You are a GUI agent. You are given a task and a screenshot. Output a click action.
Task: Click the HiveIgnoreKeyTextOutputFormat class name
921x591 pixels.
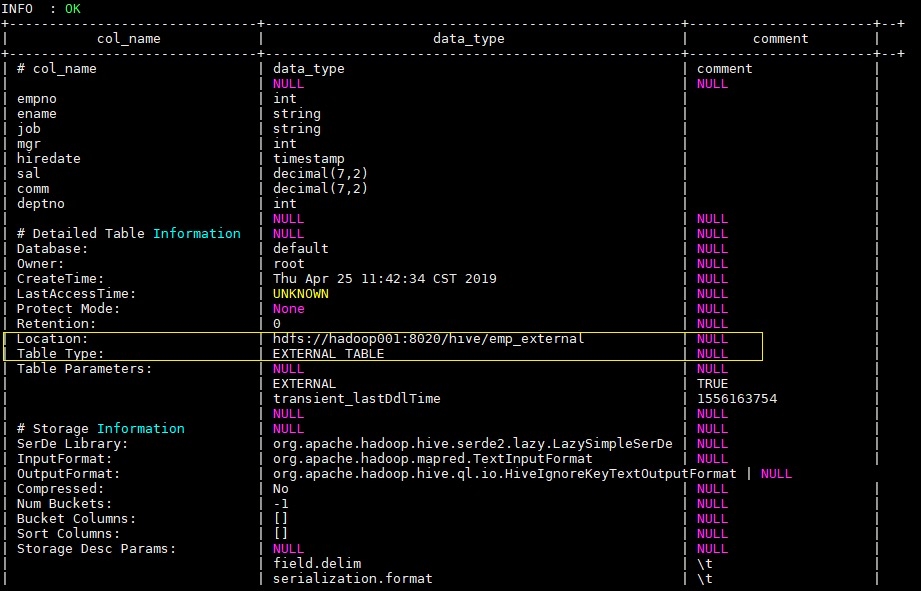(x=504, y=474)
